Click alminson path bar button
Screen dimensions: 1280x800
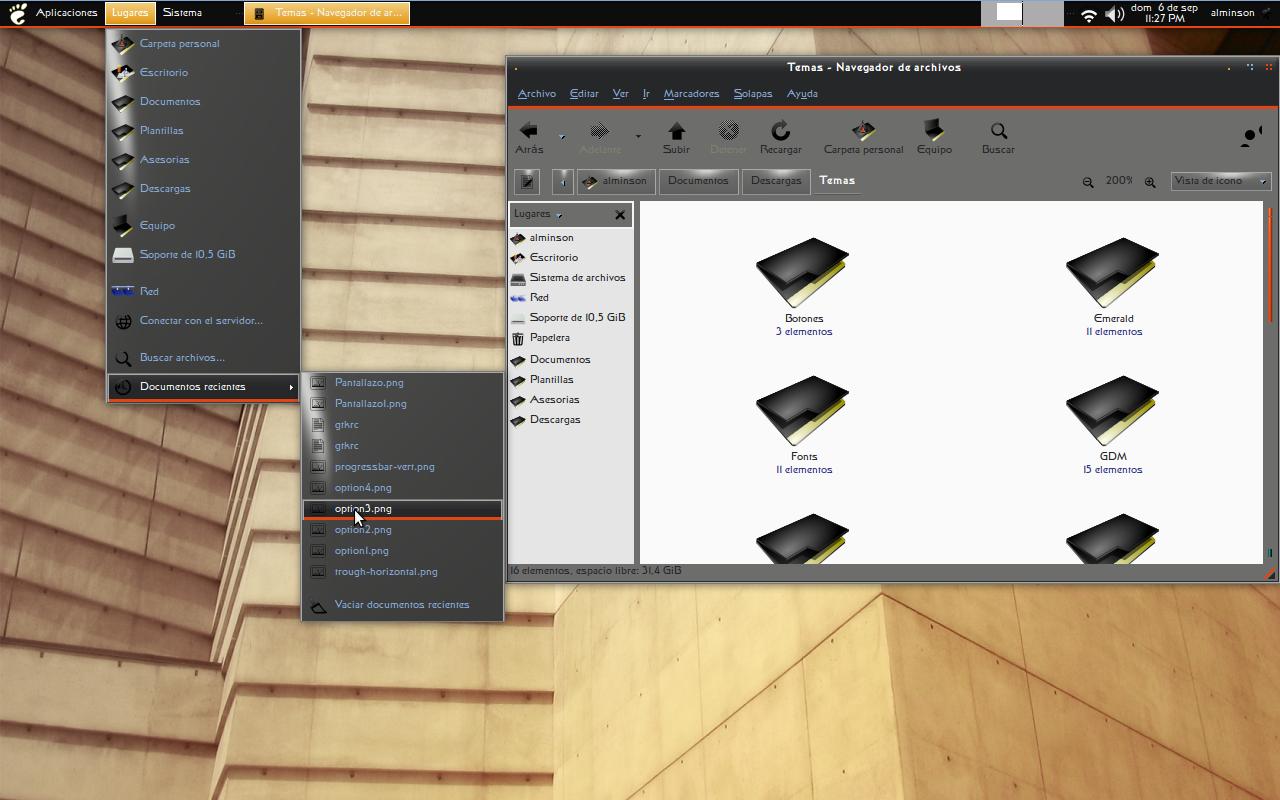tap(616, 181)
